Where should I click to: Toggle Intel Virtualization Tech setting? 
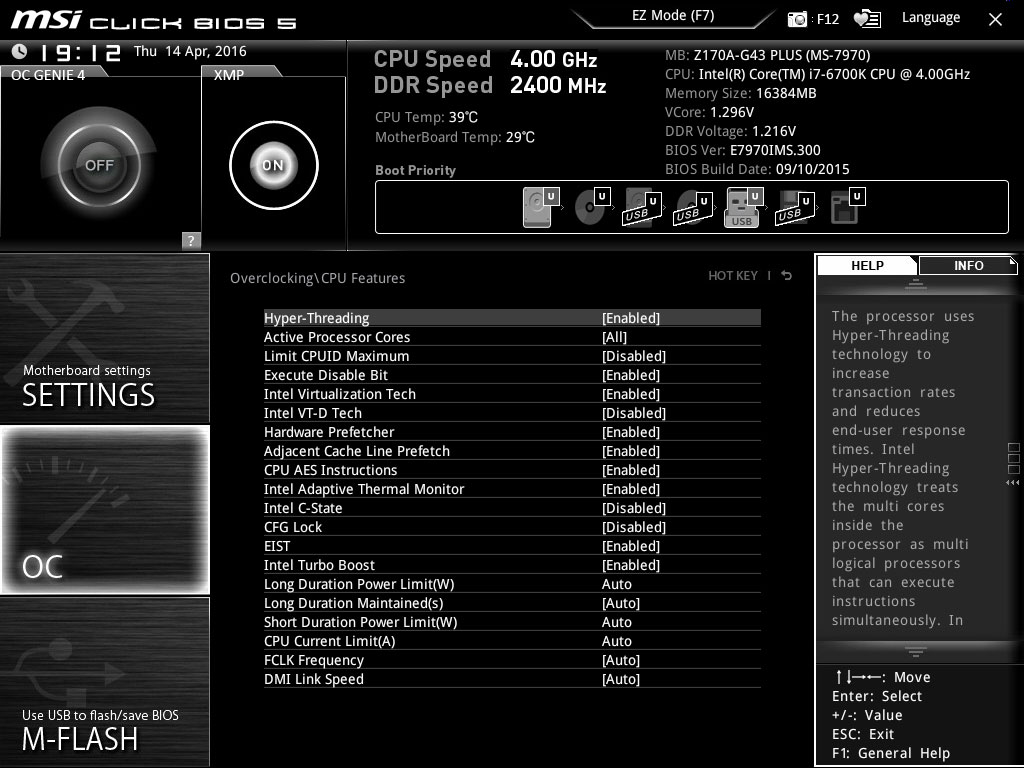pos(512,394)
